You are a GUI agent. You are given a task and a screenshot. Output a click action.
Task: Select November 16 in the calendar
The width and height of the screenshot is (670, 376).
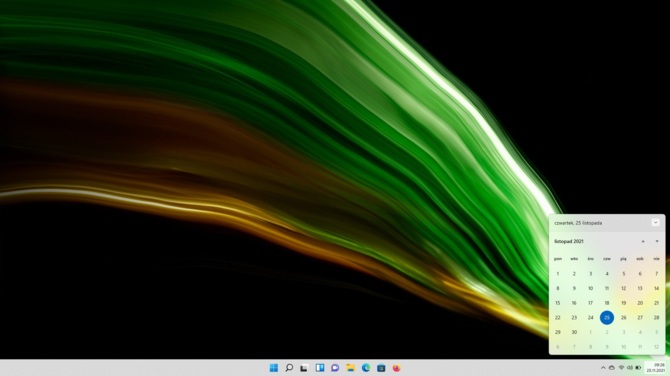[x=574, y=303]
